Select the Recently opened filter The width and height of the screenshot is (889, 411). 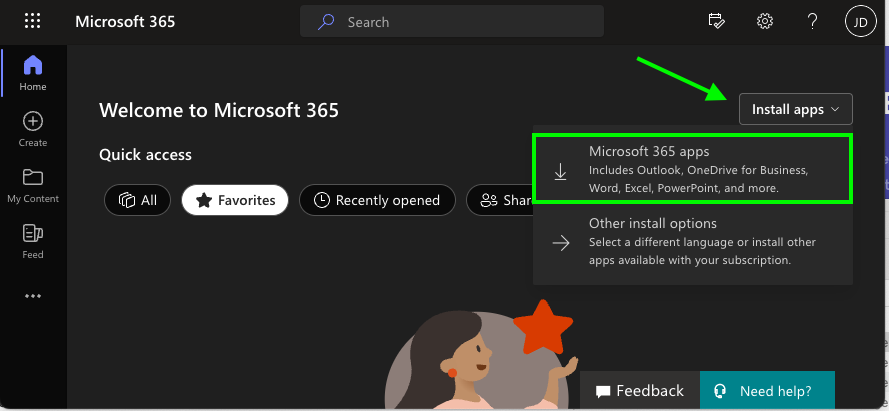pos(377,200)
